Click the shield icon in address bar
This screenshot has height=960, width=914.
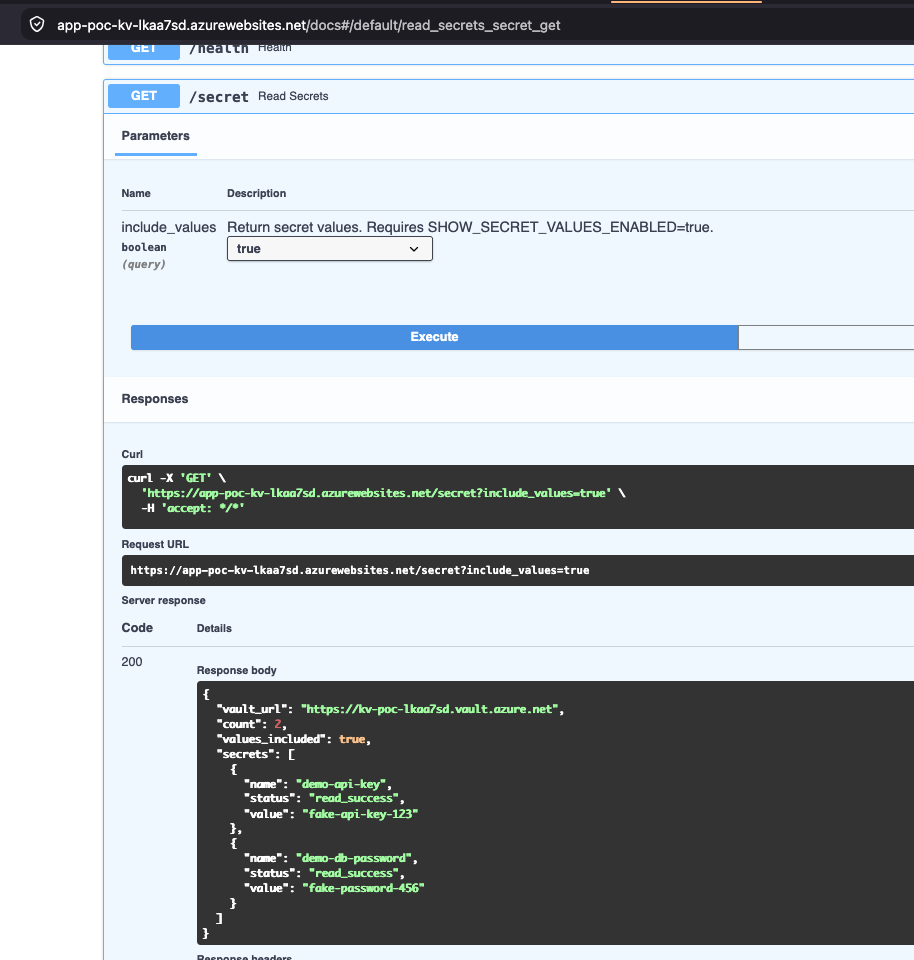(37, 24)
